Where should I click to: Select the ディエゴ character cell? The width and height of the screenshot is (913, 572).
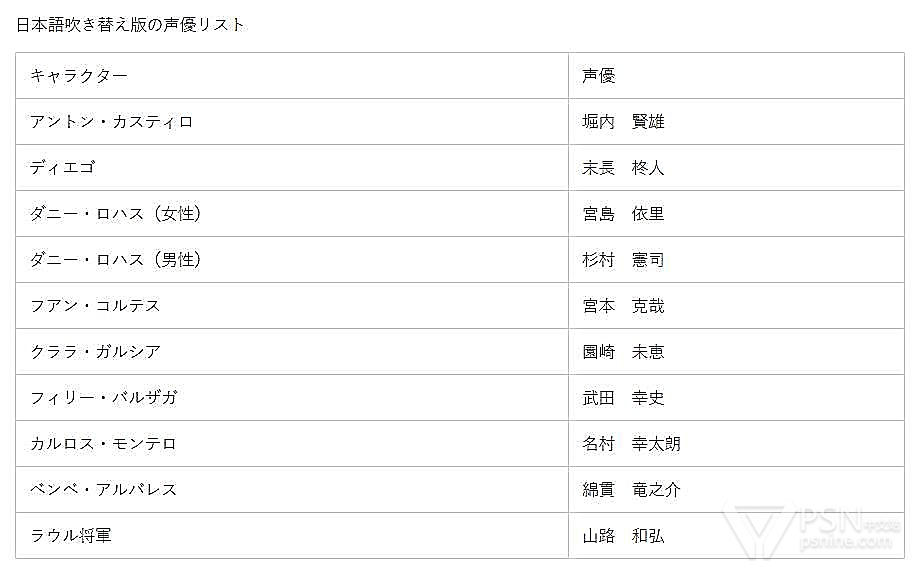click(x=62, y=168)
